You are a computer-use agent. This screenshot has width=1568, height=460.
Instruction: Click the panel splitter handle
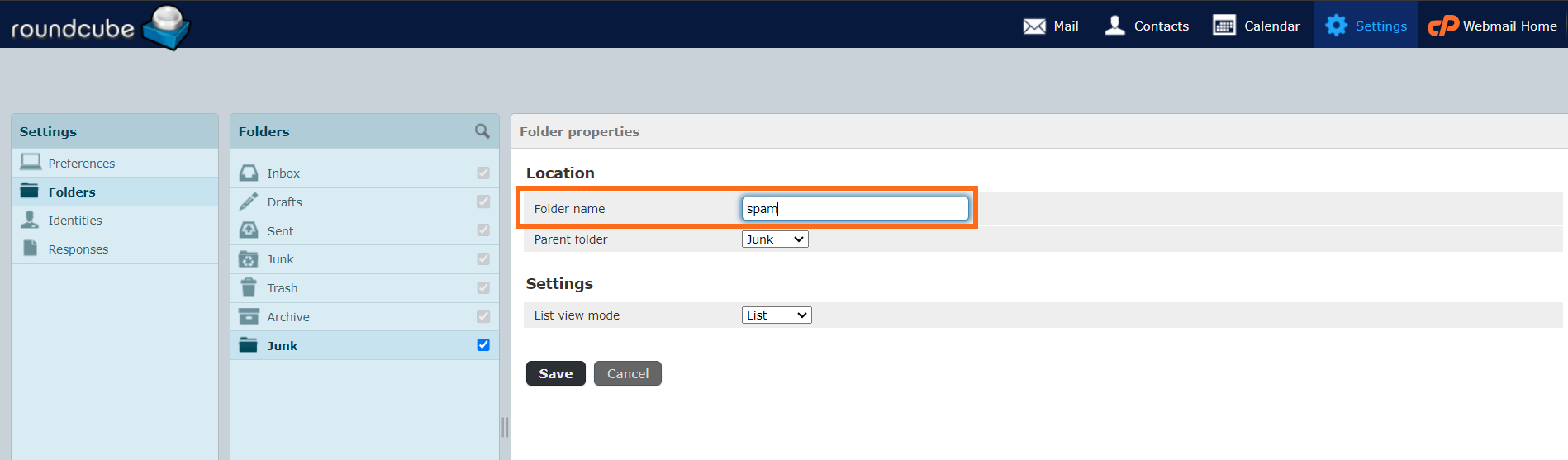click(x=505, y=427)
